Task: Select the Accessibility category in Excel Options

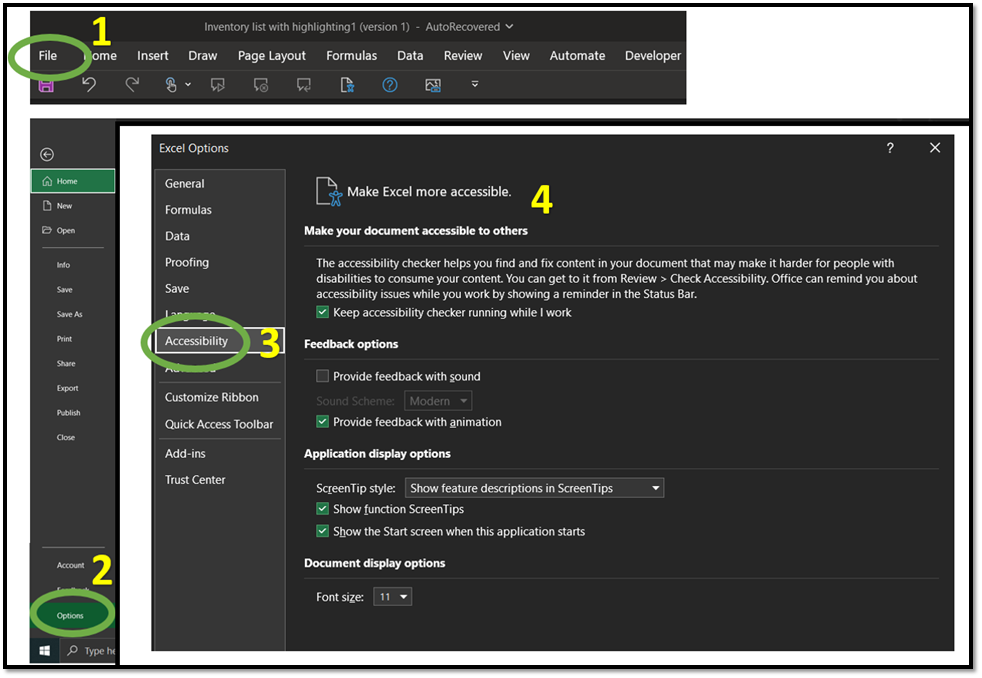Action: tap(197, 341)
